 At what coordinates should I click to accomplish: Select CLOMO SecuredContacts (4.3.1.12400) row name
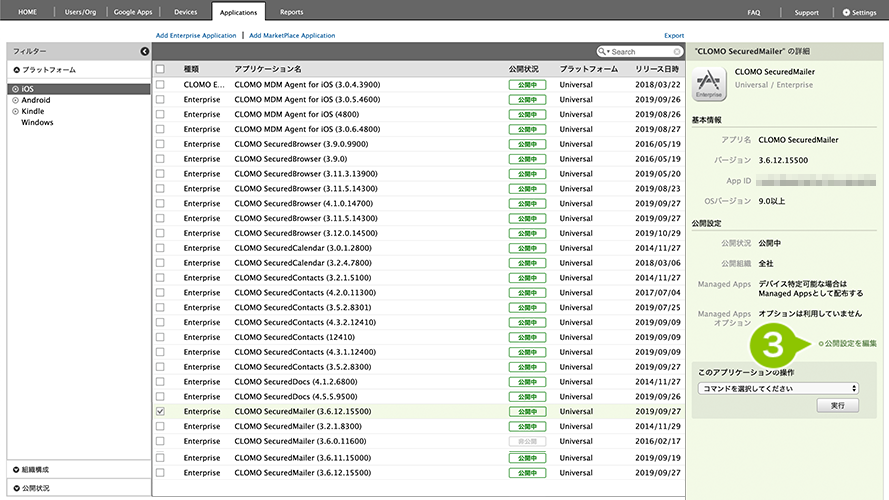305,352
